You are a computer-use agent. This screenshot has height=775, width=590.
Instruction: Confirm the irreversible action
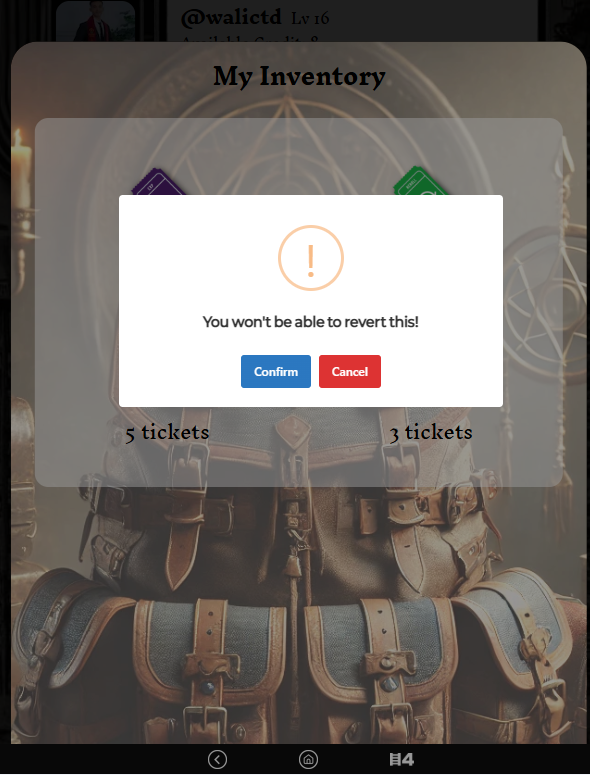(x=276, y=371)
